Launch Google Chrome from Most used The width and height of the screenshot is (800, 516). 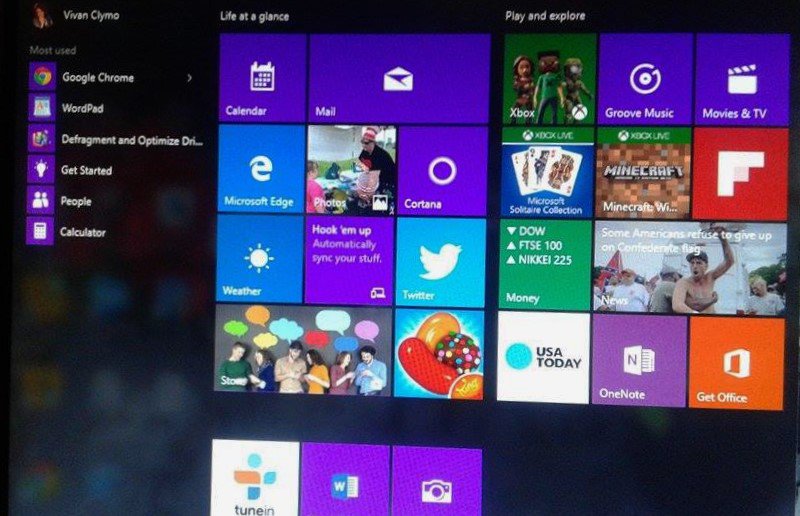(98, 78)
